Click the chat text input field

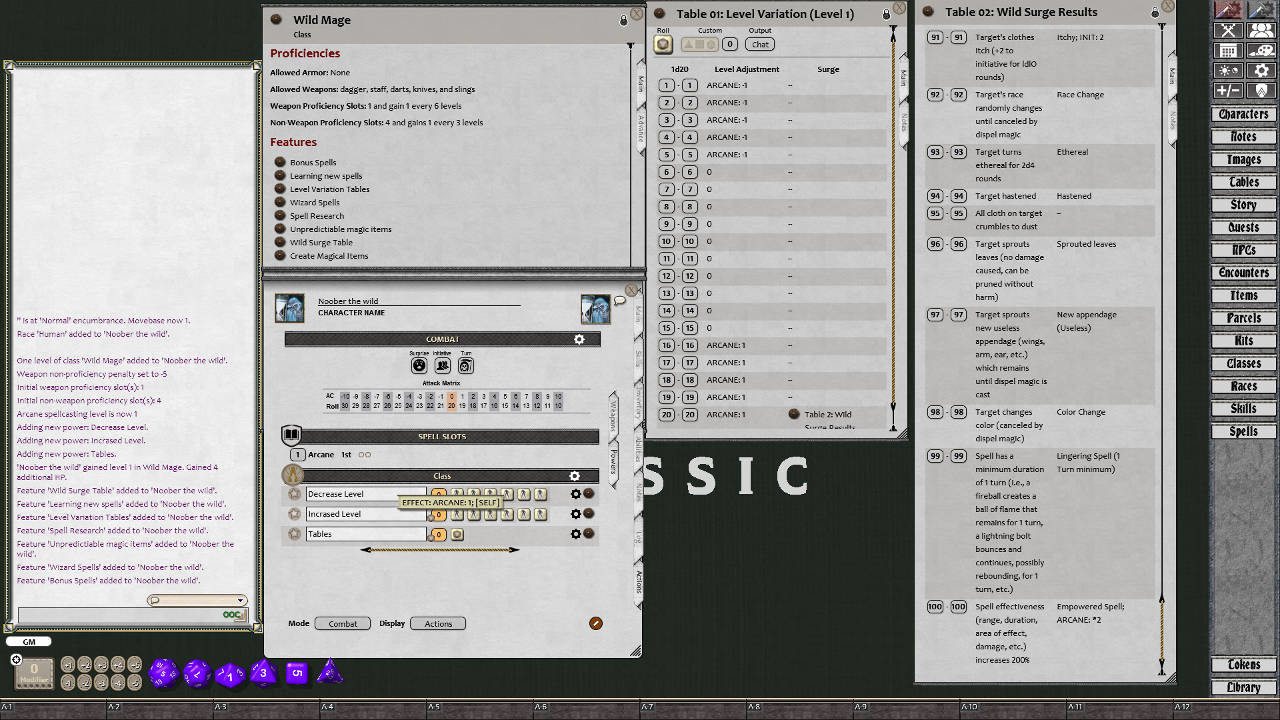tap(110, 614)
